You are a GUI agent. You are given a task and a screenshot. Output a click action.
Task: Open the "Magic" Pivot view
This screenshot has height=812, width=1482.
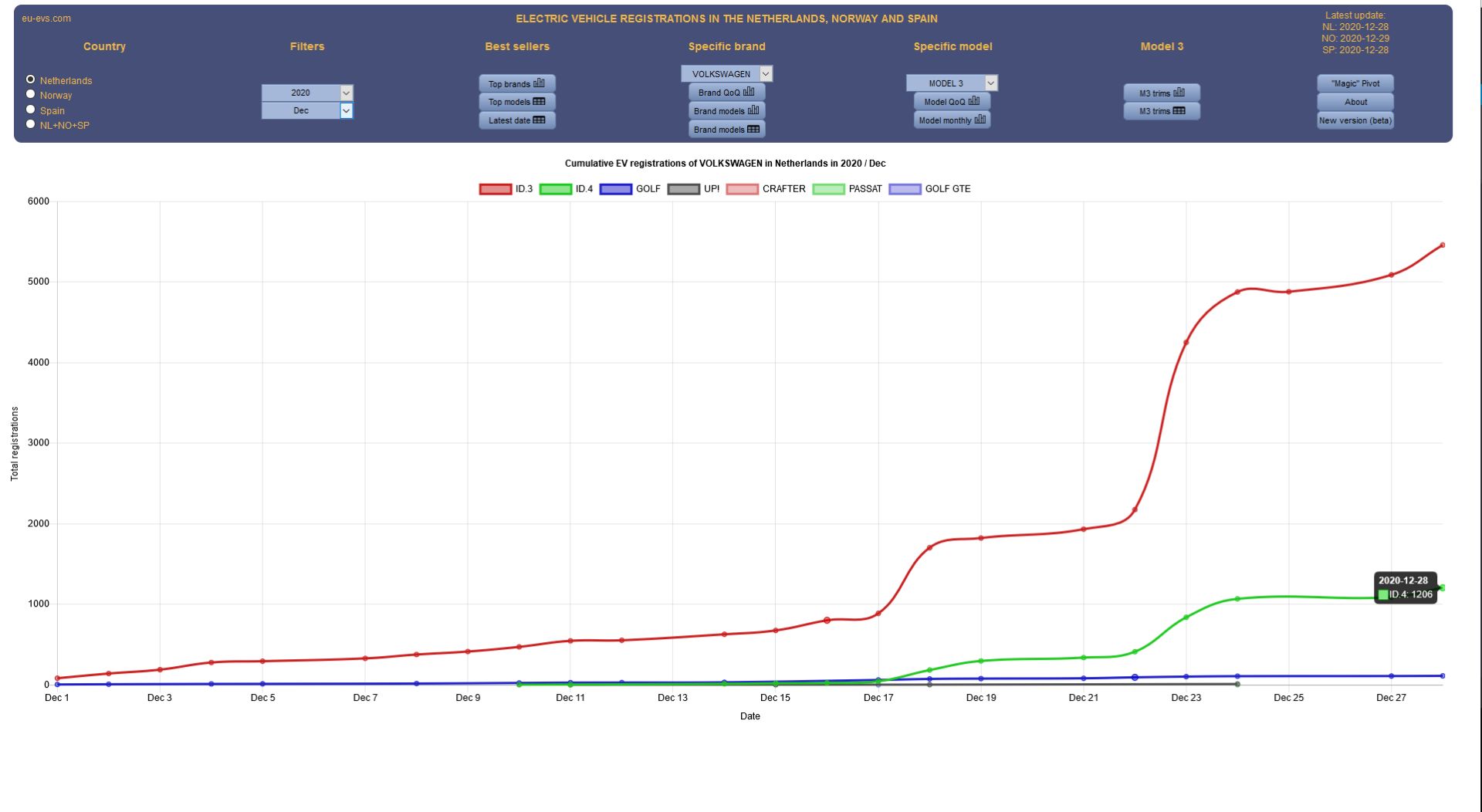point(1355,83)
